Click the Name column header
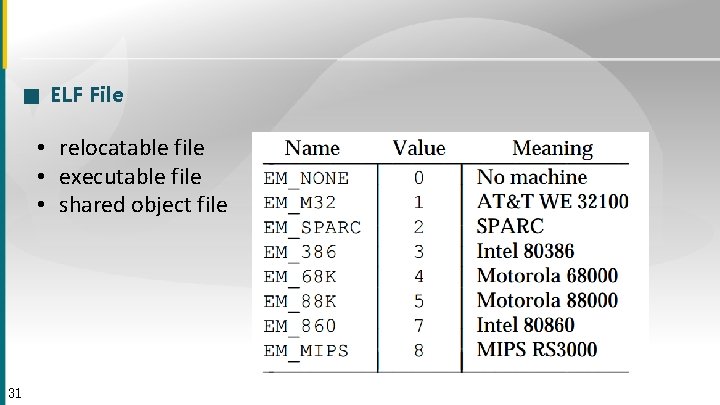Screen dimensions: 720x405 (312, 148)
